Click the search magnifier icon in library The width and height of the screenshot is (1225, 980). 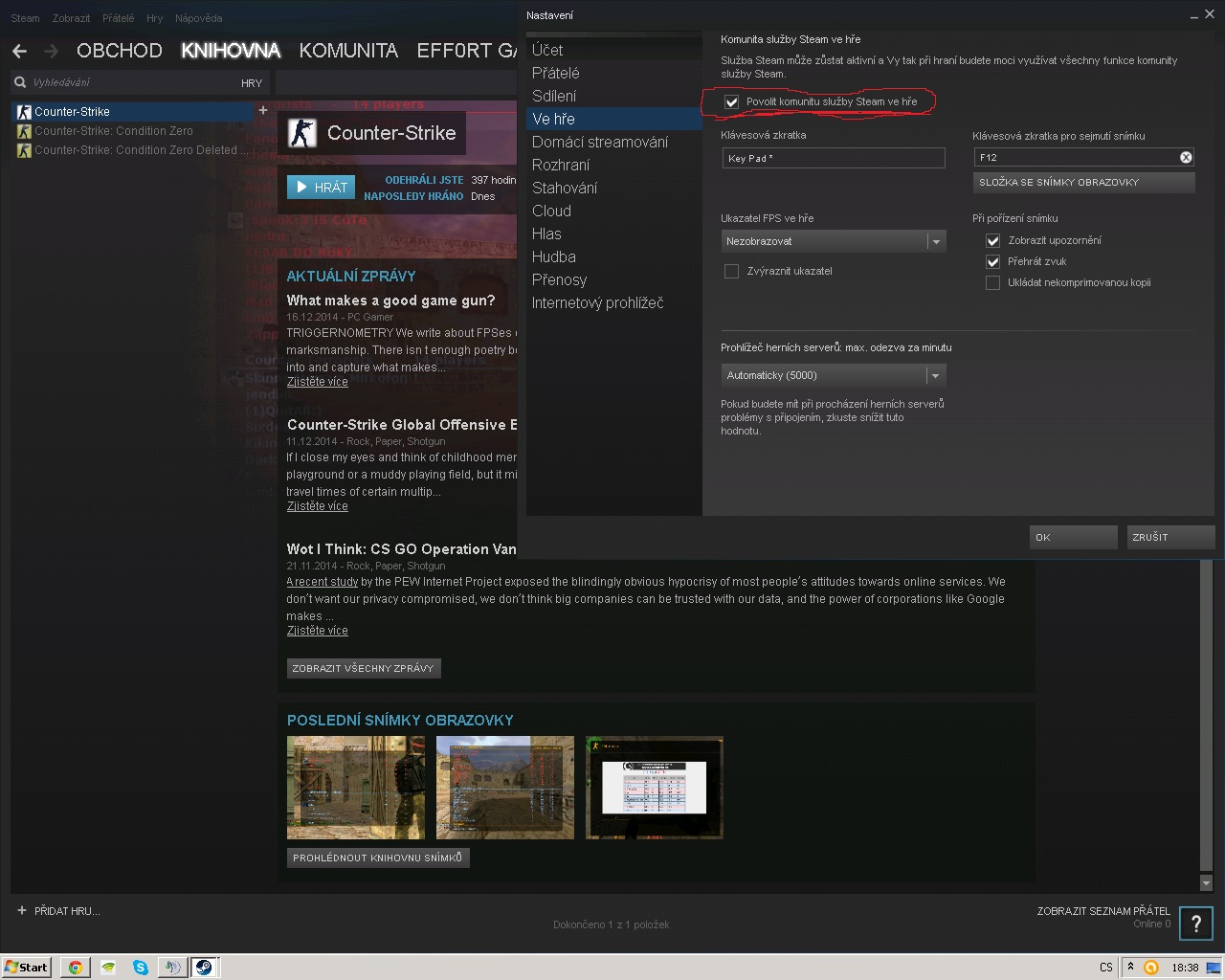[20, 82]
